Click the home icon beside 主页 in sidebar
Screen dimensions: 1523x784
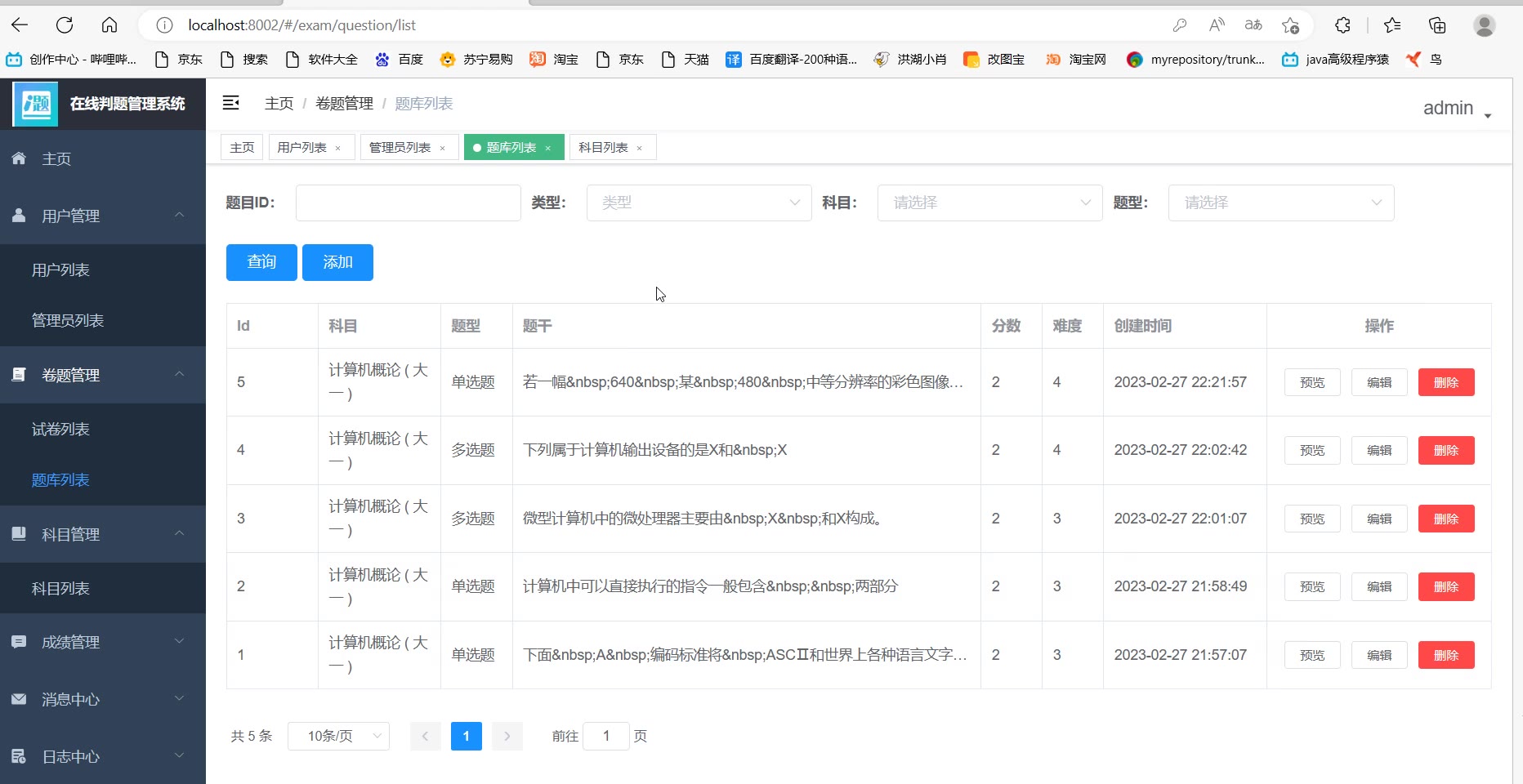(20, 158)
